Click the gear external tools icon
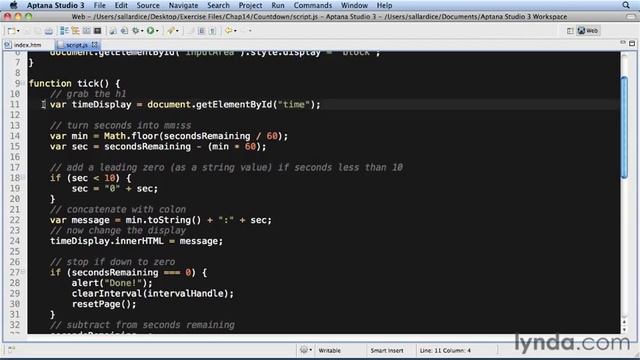 [x=136, y=31]
